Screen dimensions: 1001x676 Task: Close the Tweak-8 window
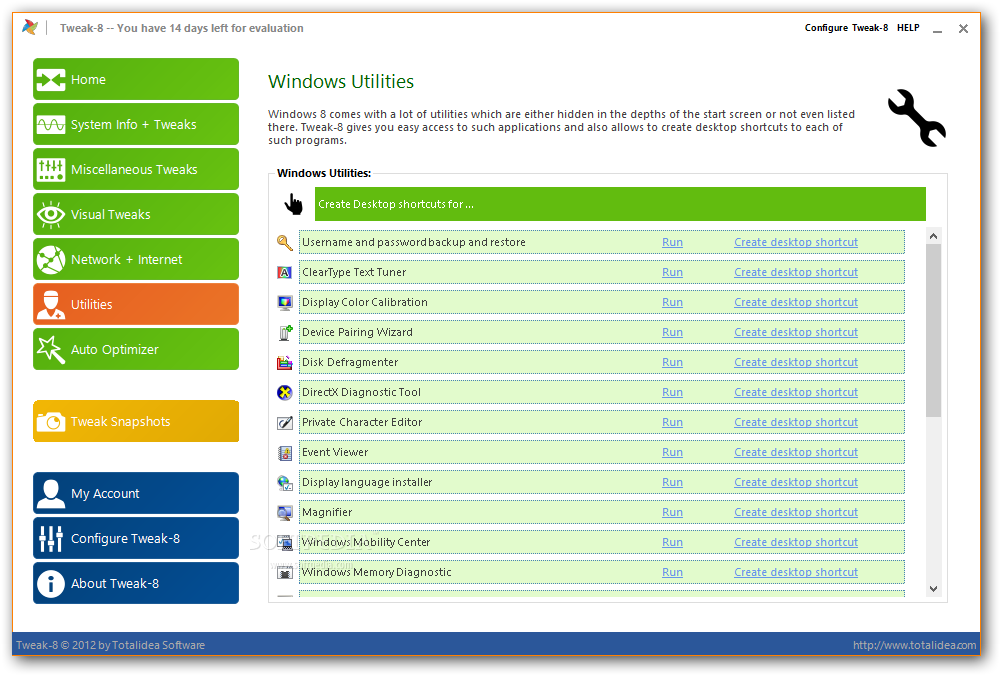click(x=963, y=29)
